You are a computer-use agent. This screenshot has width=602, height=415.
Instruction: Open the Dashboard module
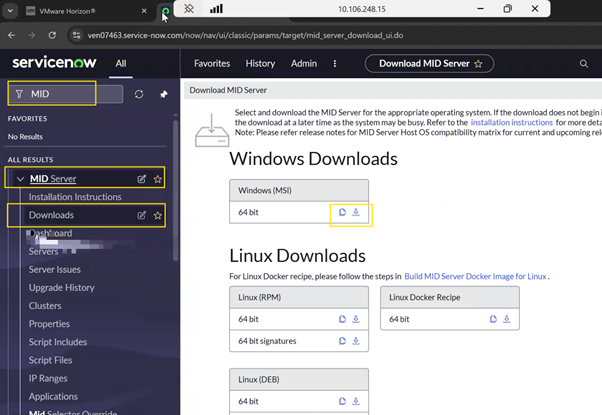51,233
